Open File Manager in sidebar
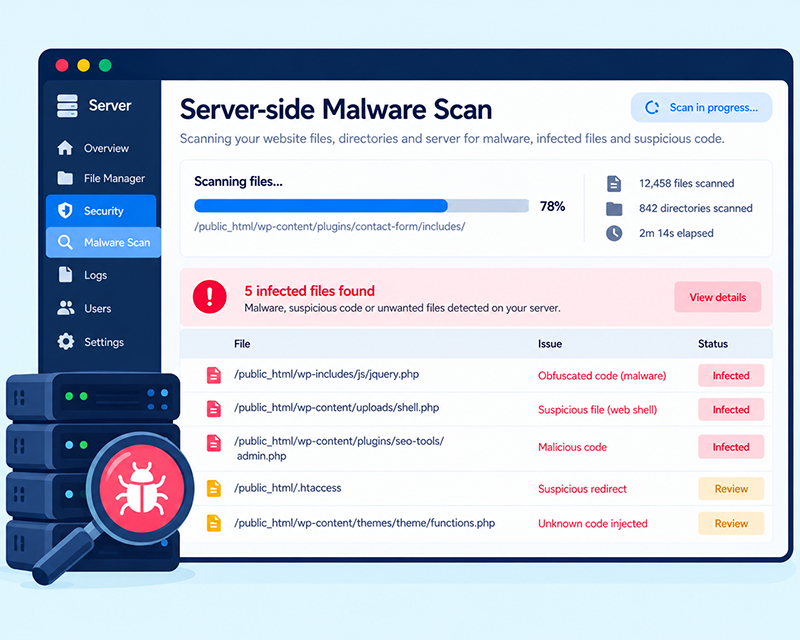The image size is (800, 640). [x=101, y=178]
